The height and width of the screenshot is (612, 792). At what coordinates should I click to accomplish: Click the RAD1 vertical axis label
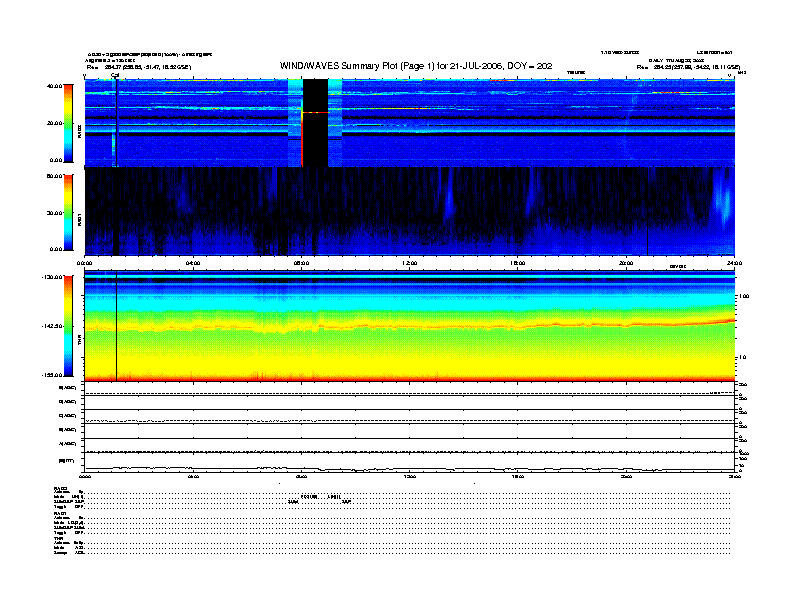point(79,219)
